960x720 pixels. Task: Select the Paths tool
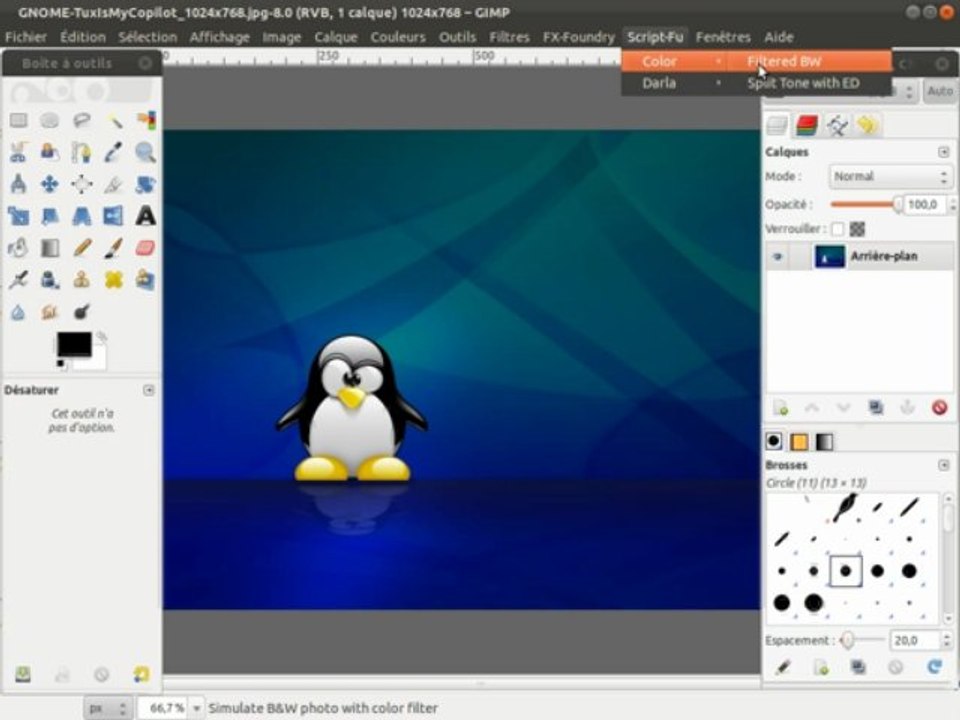81,152
